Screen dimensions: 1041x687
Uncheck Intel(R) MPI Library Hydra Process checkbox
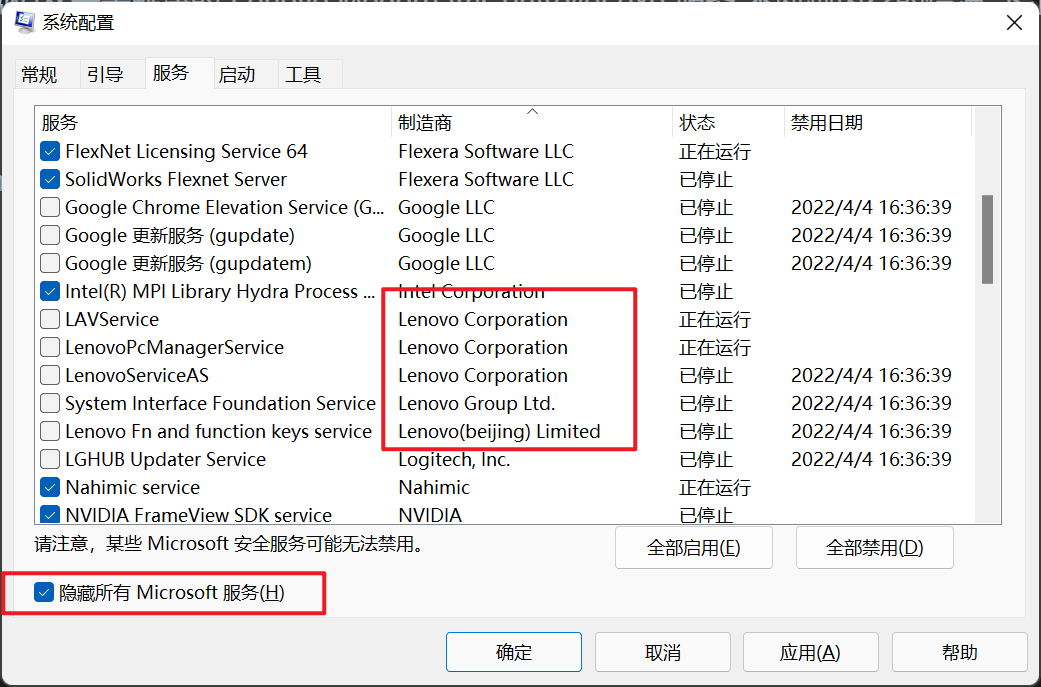[x=50, y=291]
